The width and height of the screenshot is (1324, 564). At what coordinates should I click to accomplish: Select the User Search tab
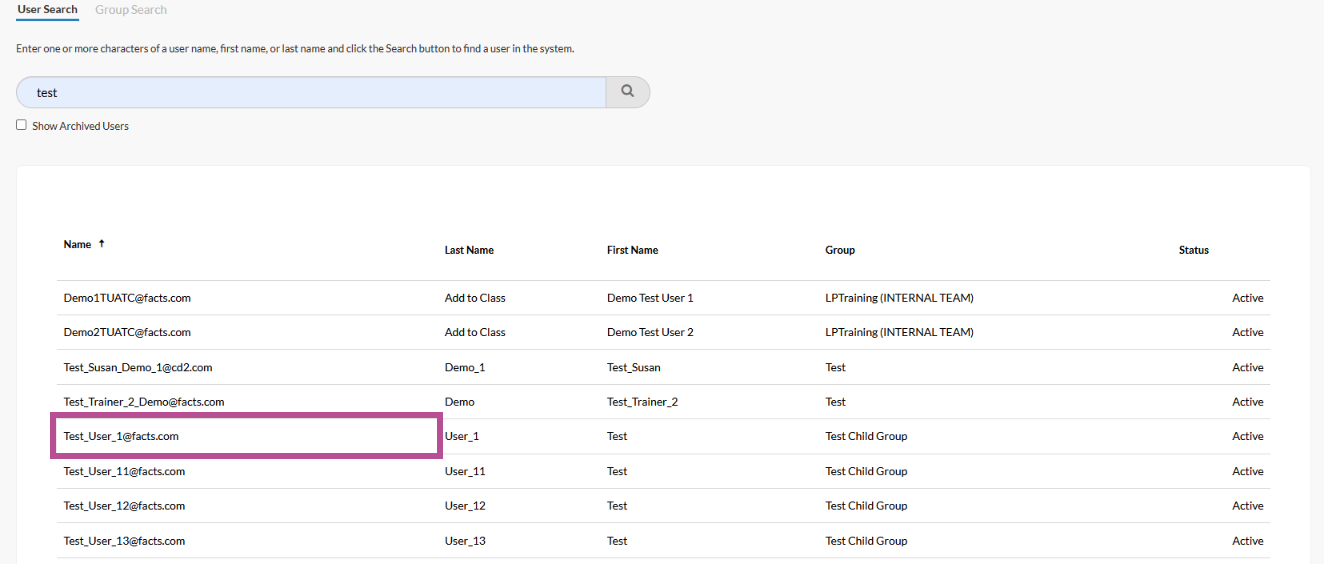pos(47,10)
